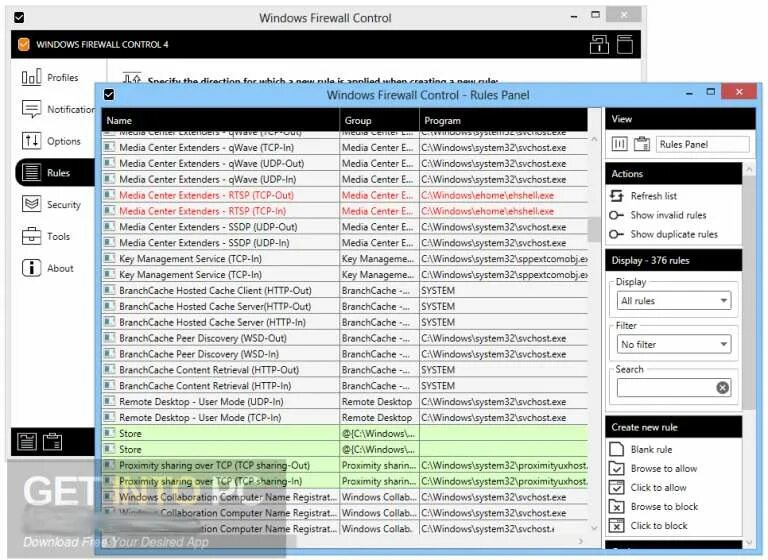
Task: Click icon of BranchCache Peer Discovery (WSD-Out) row
Action: pyautogui.click(x=109, y=338)
